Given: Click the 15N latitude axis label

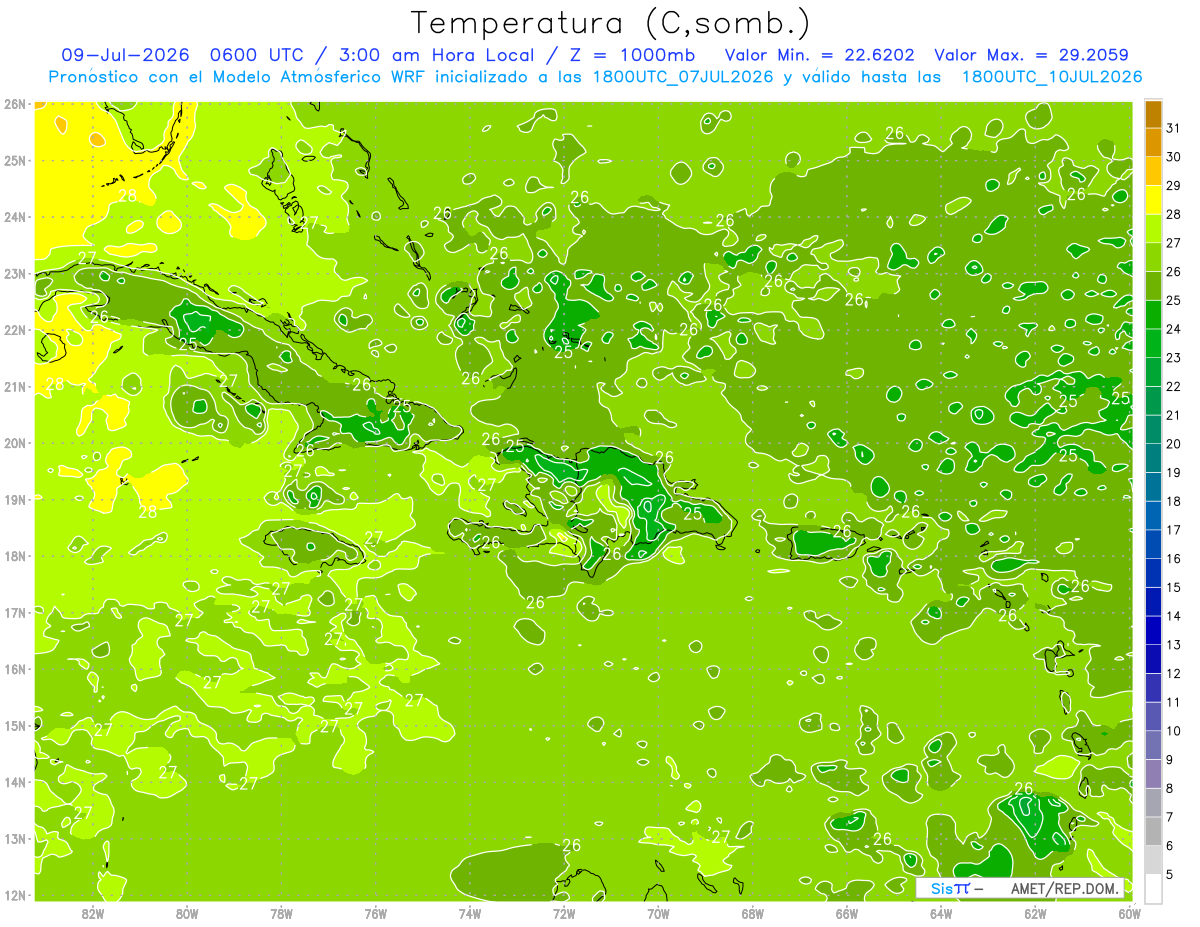Looking at the screenshot, I should (14, 725).
